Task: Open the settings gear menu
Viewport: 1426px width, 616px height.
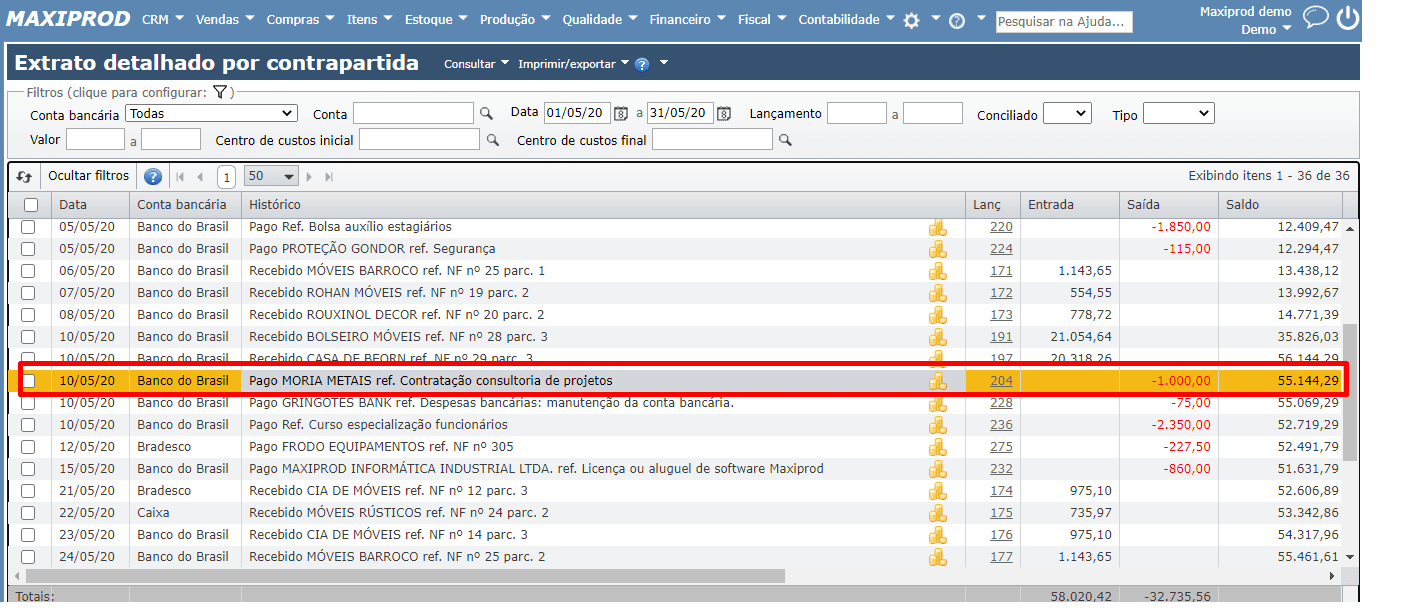Action: [x=911, y=20]
